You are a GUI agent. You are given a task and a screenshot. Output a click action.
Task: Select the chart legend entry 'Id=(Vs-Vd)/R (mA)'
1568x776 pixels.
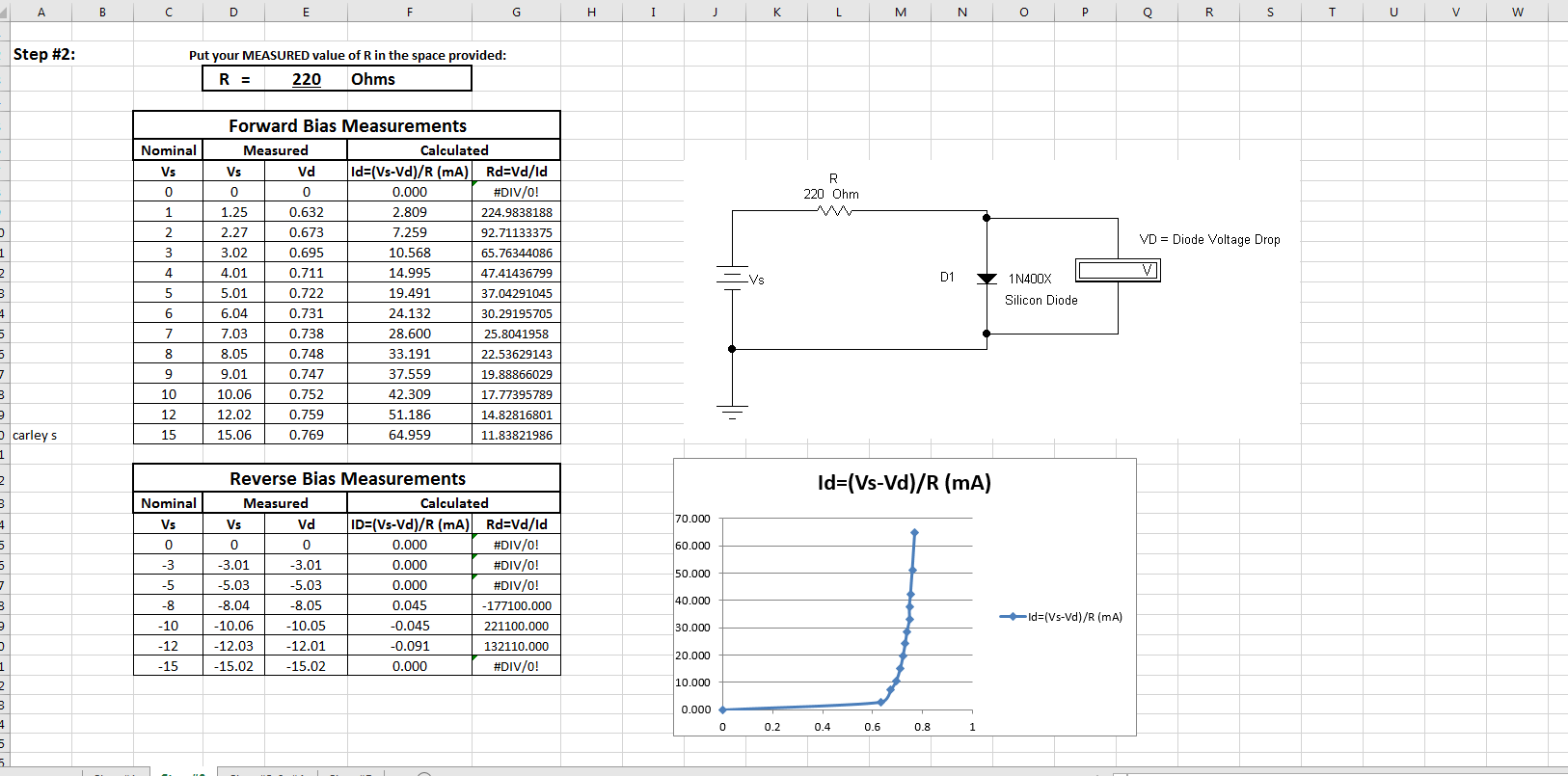click(x=1061, y=617)
